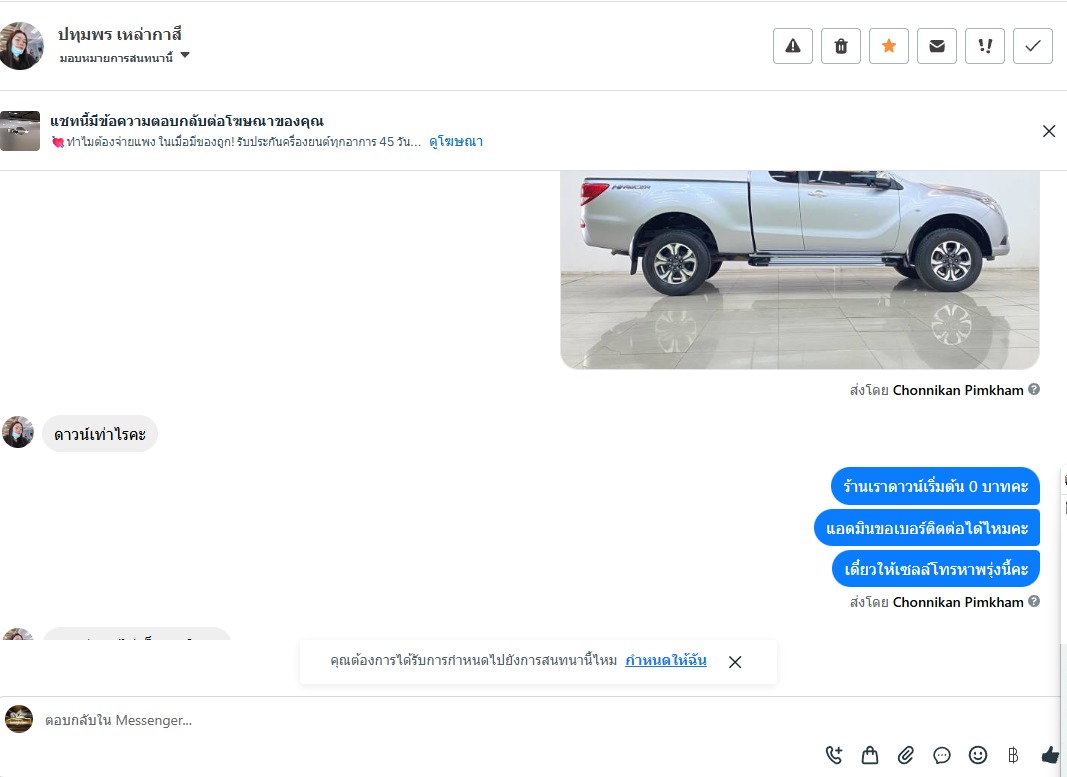This screenshot has width=1067, height=777.
Task: Toggle the orange star follow-up marker
Action: click(x=889, y=46)
